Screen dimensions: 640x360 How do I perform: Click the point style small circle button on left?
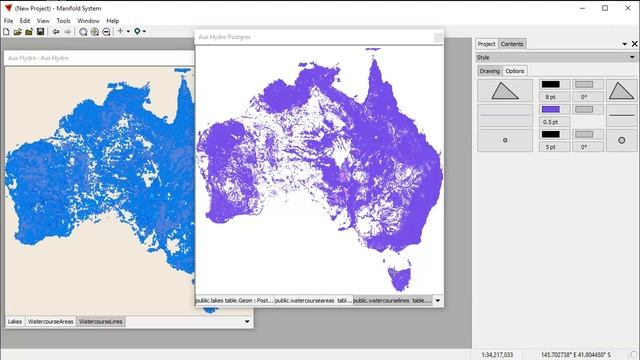pos(505,140)
